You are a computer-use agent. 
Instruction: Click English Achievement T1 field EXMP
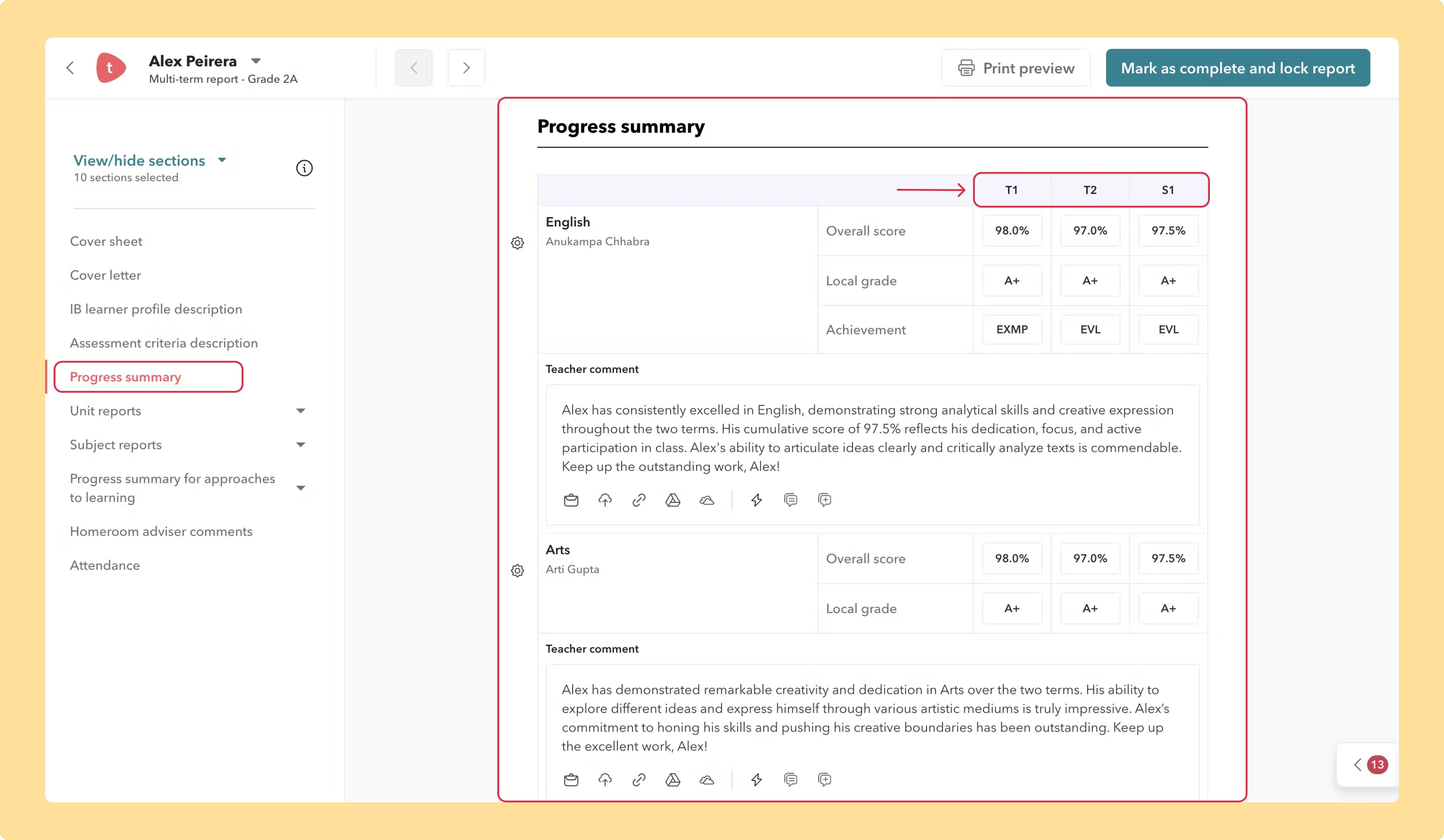(1012, 329)
